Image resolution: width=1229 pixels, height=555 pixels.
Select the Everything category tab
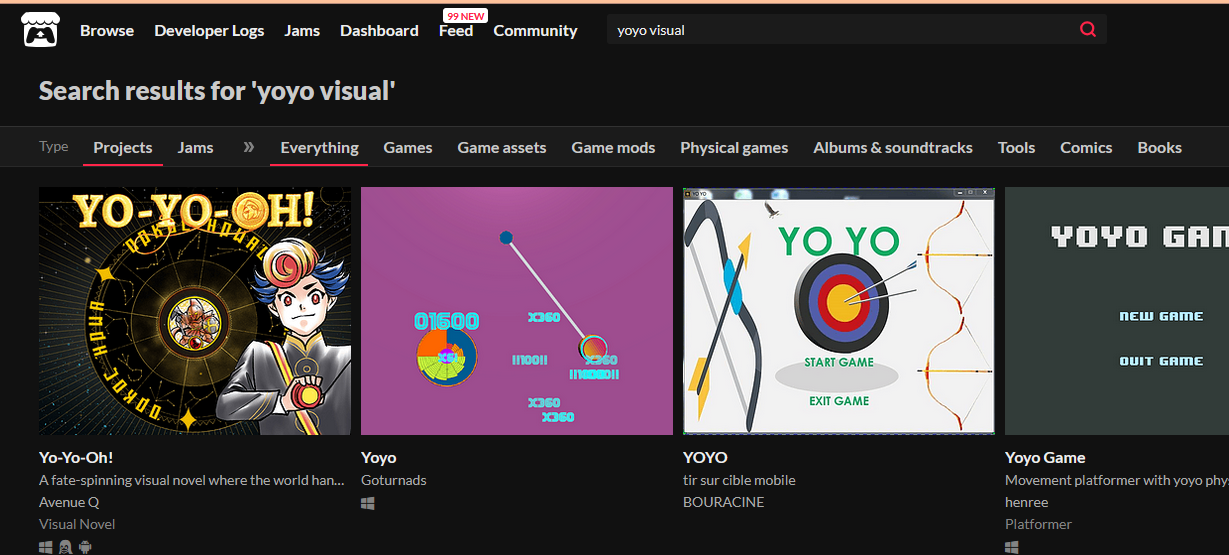[319, 147]
